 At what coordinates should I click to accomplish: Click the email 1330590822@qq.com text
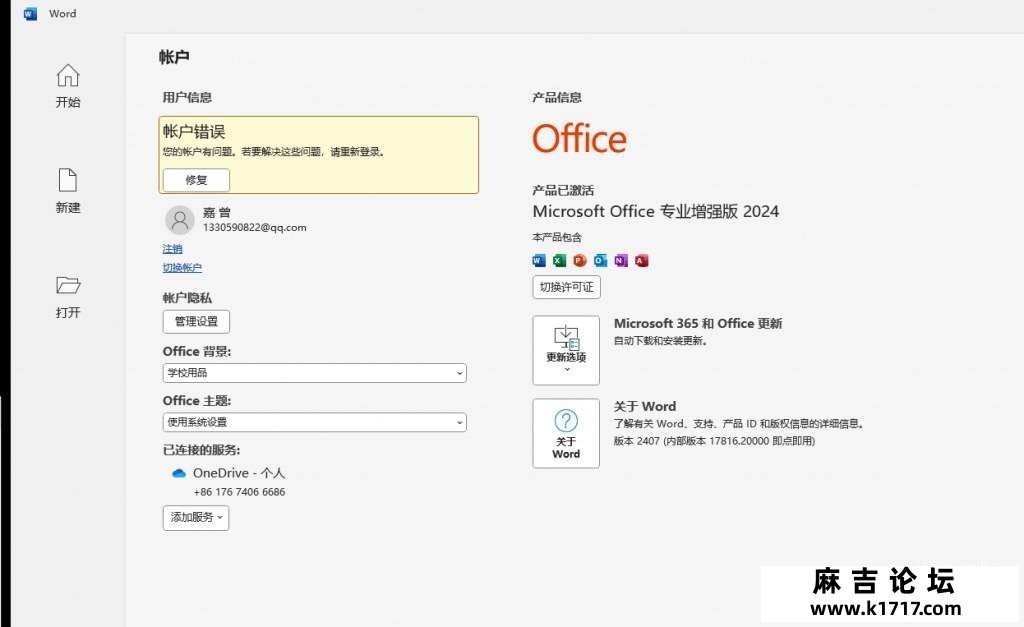[255, 227]
